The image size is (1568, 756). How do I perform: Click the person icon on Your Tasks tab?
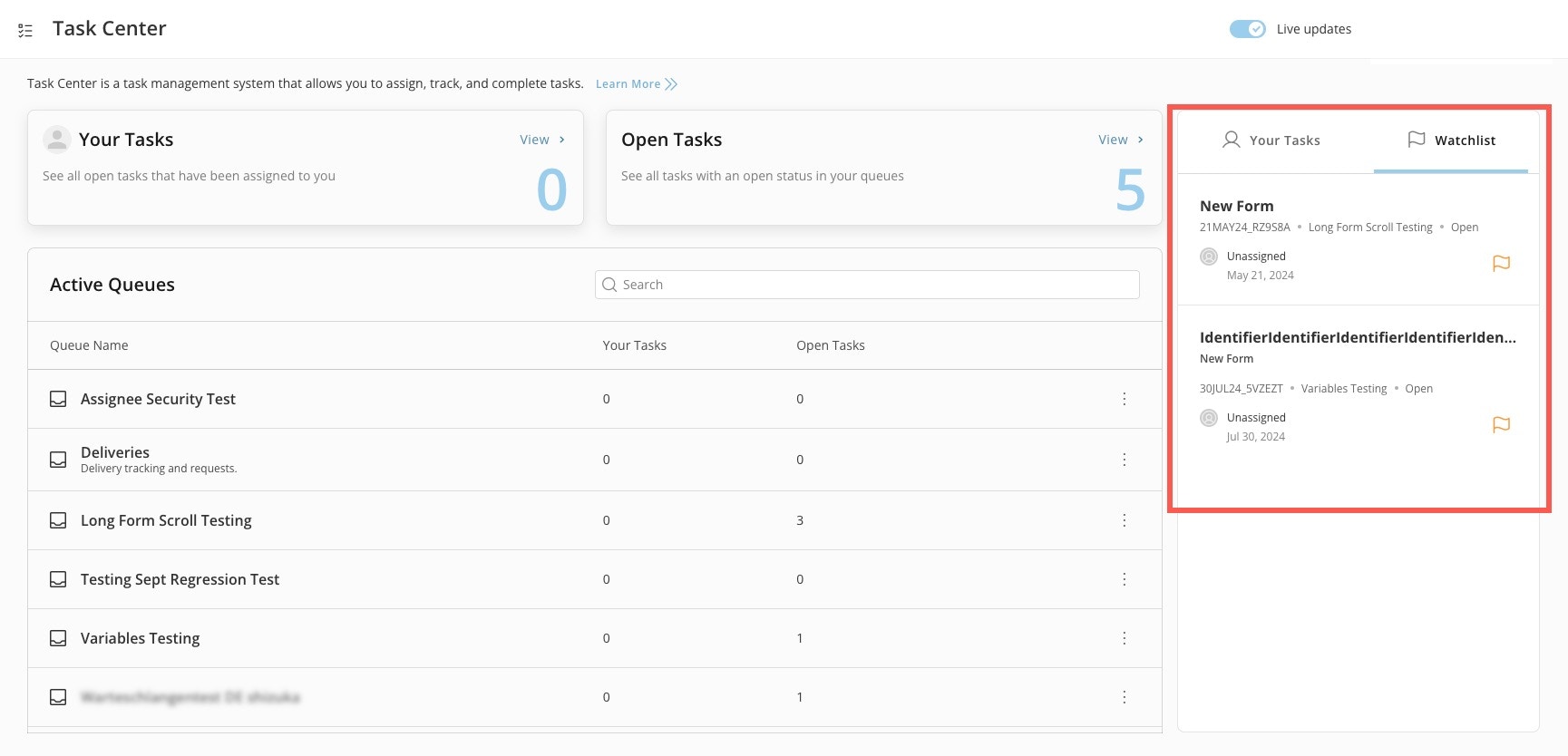[1231, 140]
